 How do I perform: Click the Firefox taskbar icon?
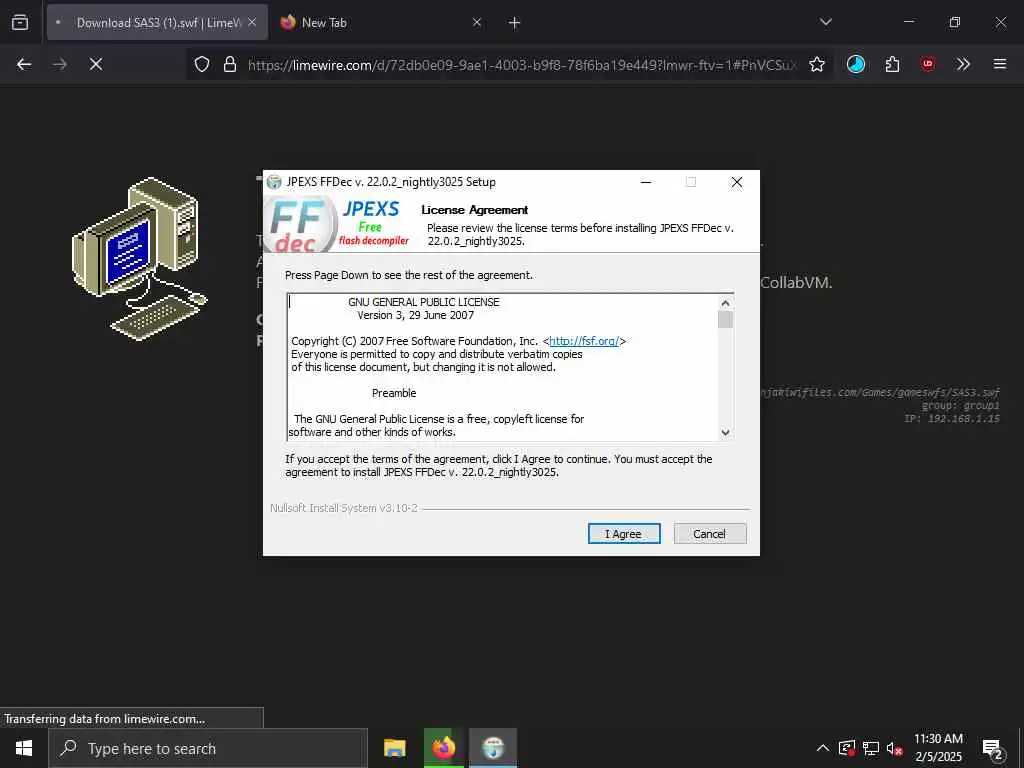(443, 748)
